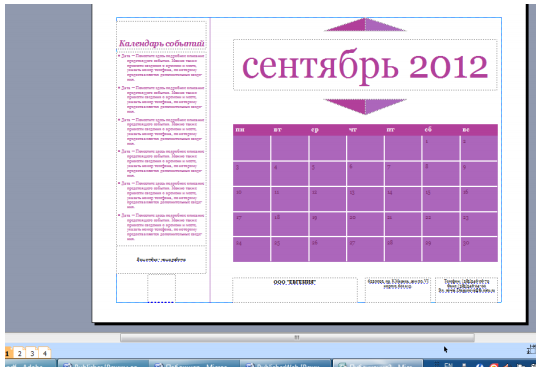Select the "Календарь событий" heading
539x371 pixels.
pyautogui.click(x=162, y=44)
